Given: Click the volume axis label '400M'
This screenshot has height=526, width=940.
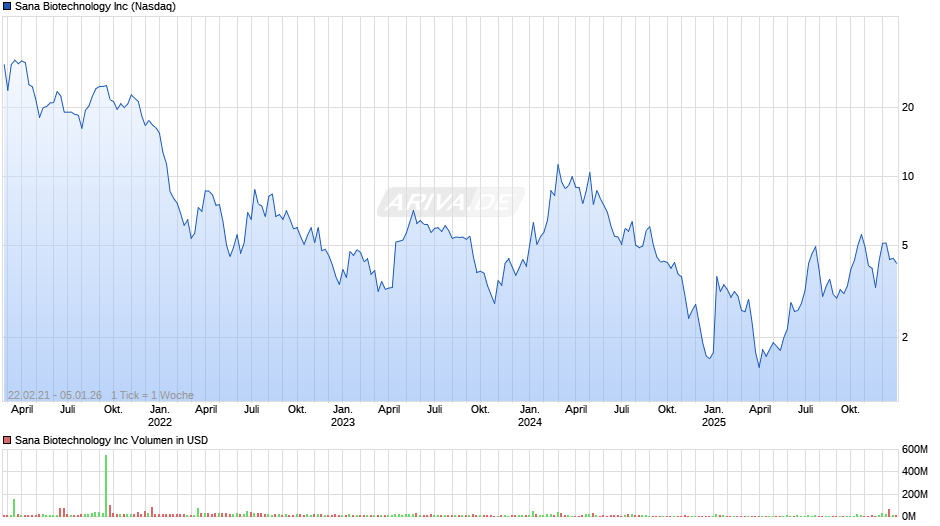Looking at the screenshot, I should tap(915, 471).
